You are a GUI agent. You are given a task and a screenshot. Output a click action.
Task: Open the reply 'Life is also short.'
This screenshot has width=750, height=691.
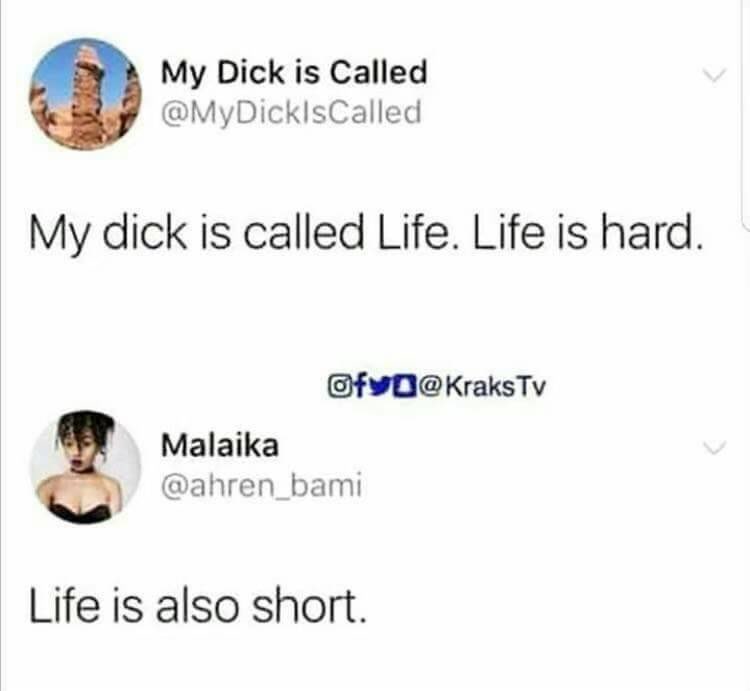[198, 606]
